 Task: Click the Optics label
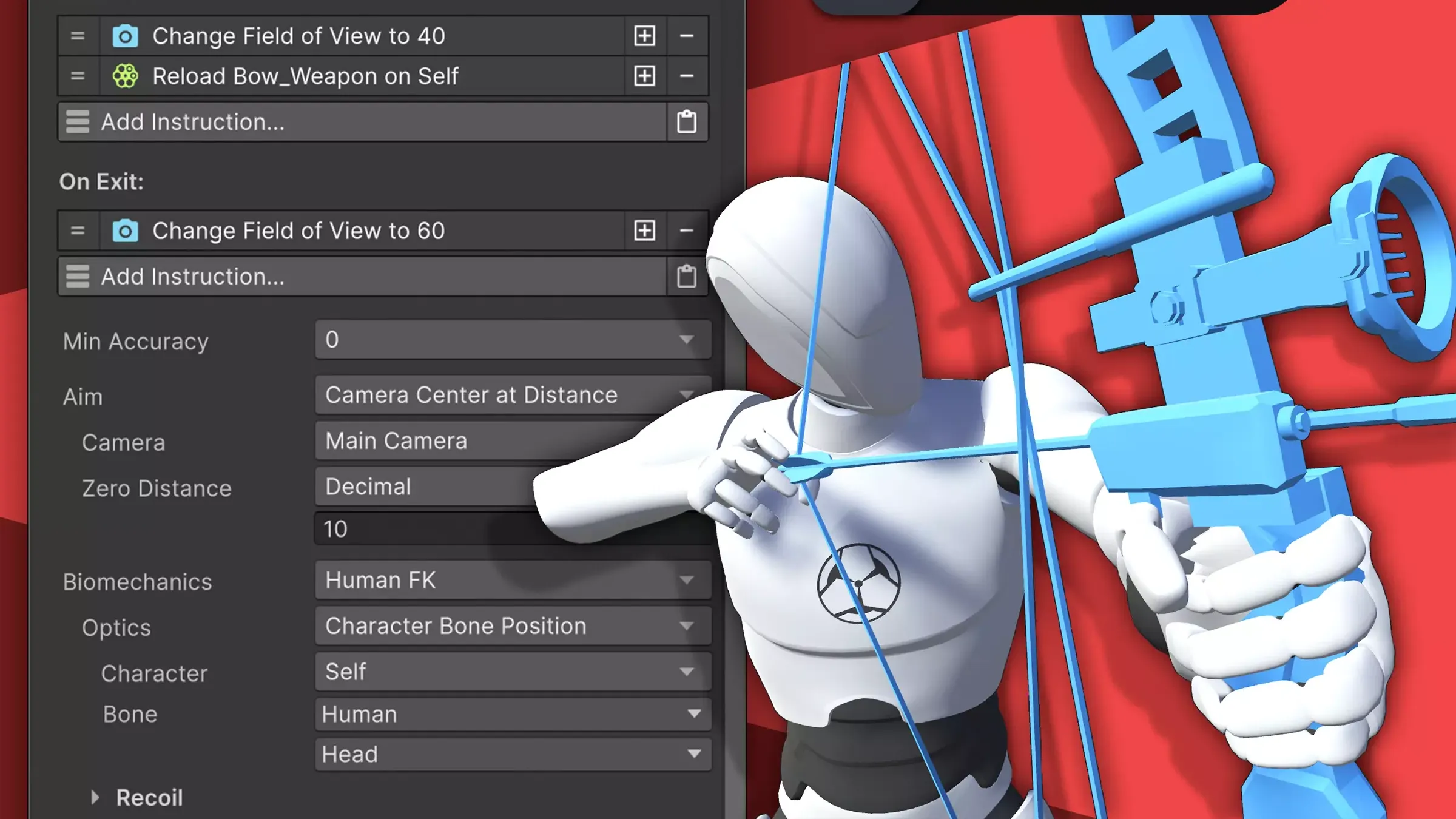click(116, 629)
